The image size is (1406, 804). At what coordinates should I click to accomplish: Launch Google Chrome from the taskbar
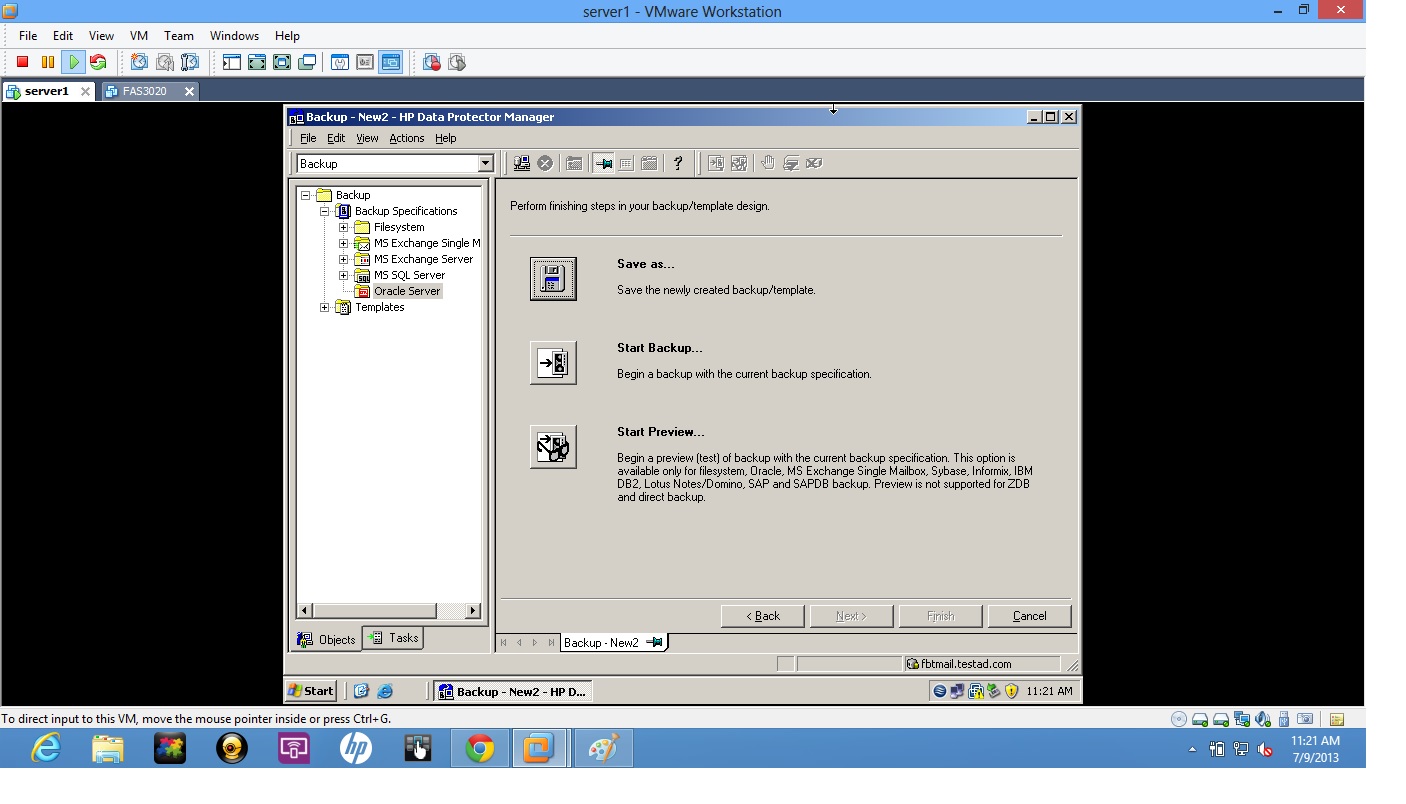click(x=479, y=747)
